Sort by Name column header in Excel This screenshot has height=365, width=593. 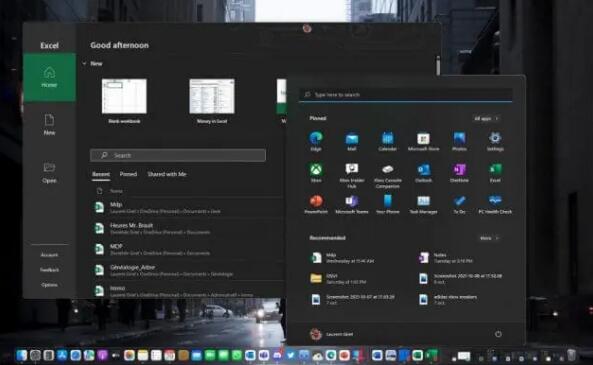pos(116,191)
